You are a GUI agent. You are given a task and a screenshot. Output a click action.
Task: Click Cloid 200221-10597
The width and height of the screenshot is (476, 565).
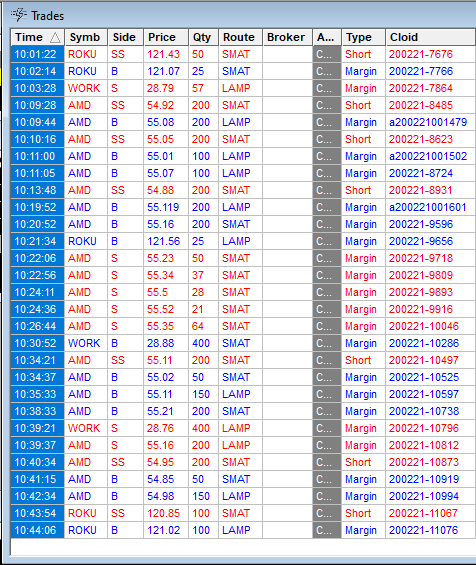point(423,394)
